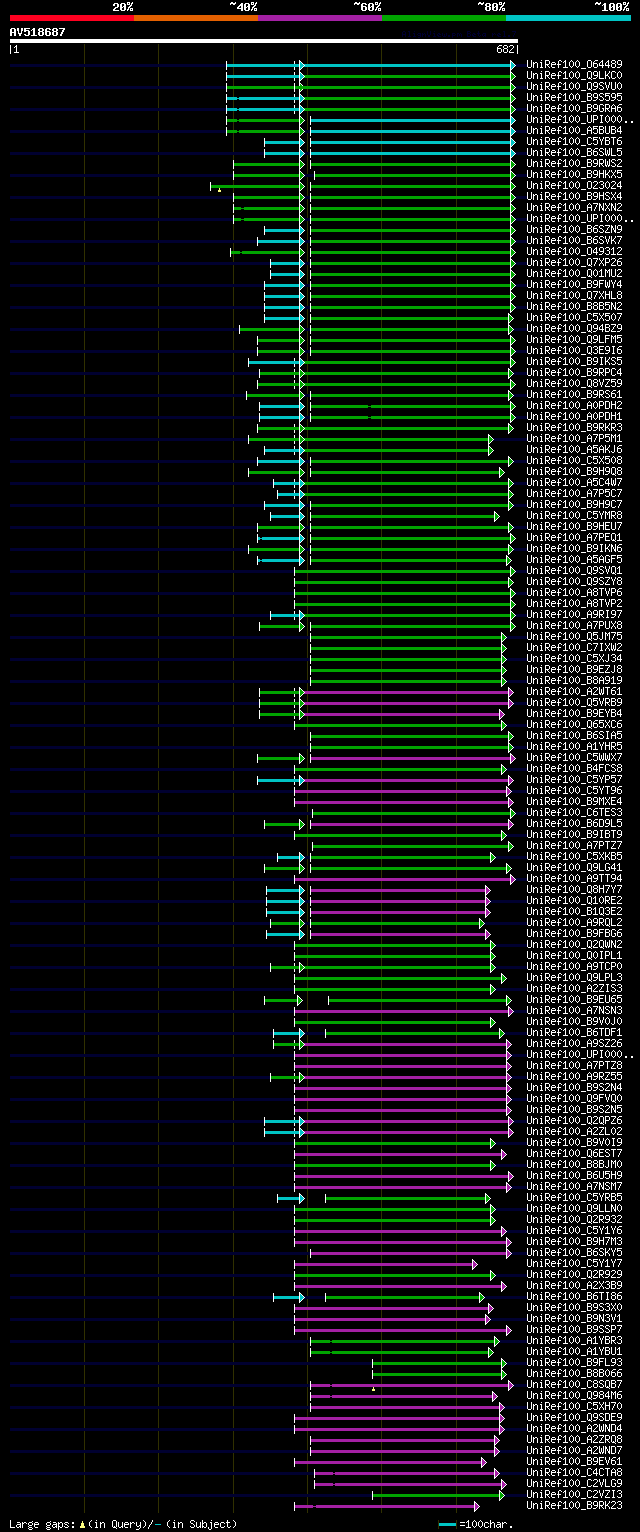Open hit UniRef100_Q984M6
This screenshot has width=640, height=1532.
[574, 1395]
